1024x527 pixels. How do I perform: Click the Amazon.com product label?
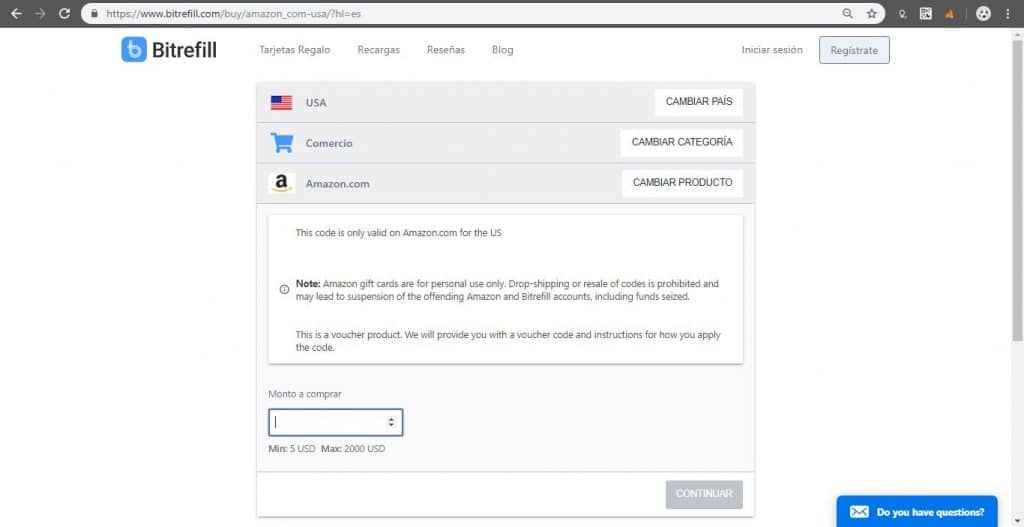tap(338, 184)
